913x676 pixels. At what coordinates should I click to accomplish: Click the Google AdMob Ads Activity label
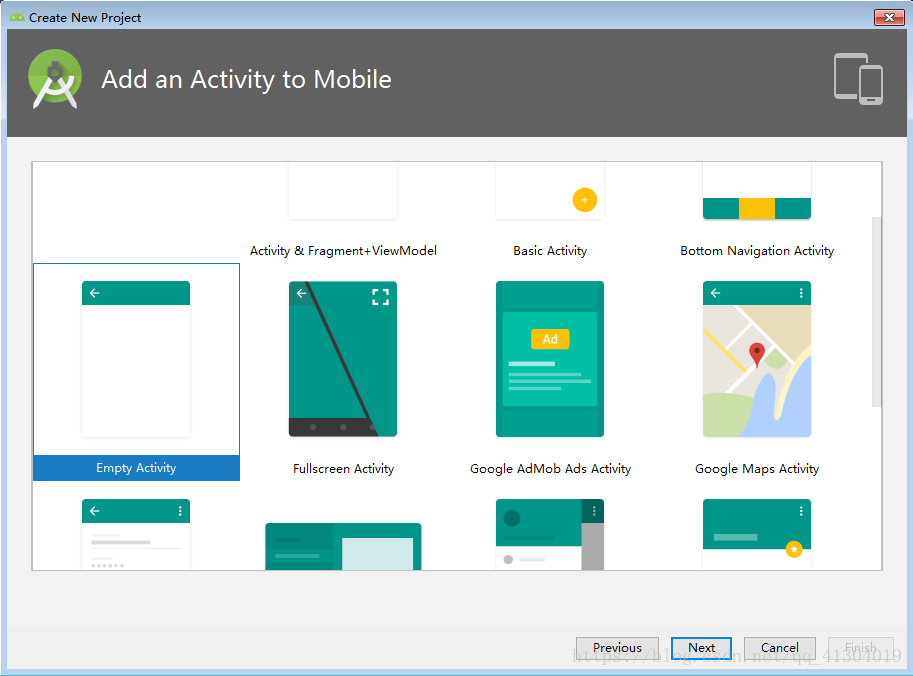coord(550,469)
